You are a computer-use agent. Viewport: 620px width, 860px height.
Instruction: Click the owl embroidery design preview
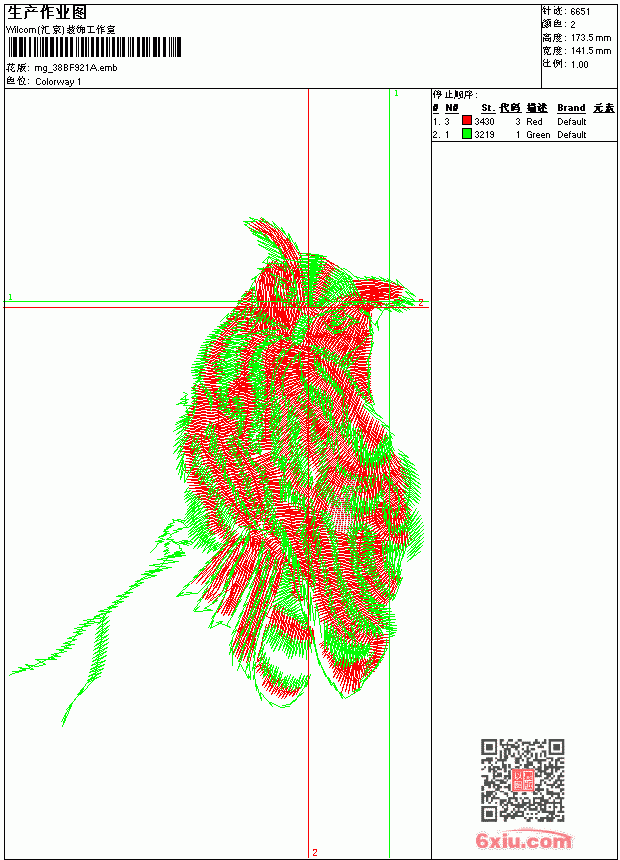217,472
